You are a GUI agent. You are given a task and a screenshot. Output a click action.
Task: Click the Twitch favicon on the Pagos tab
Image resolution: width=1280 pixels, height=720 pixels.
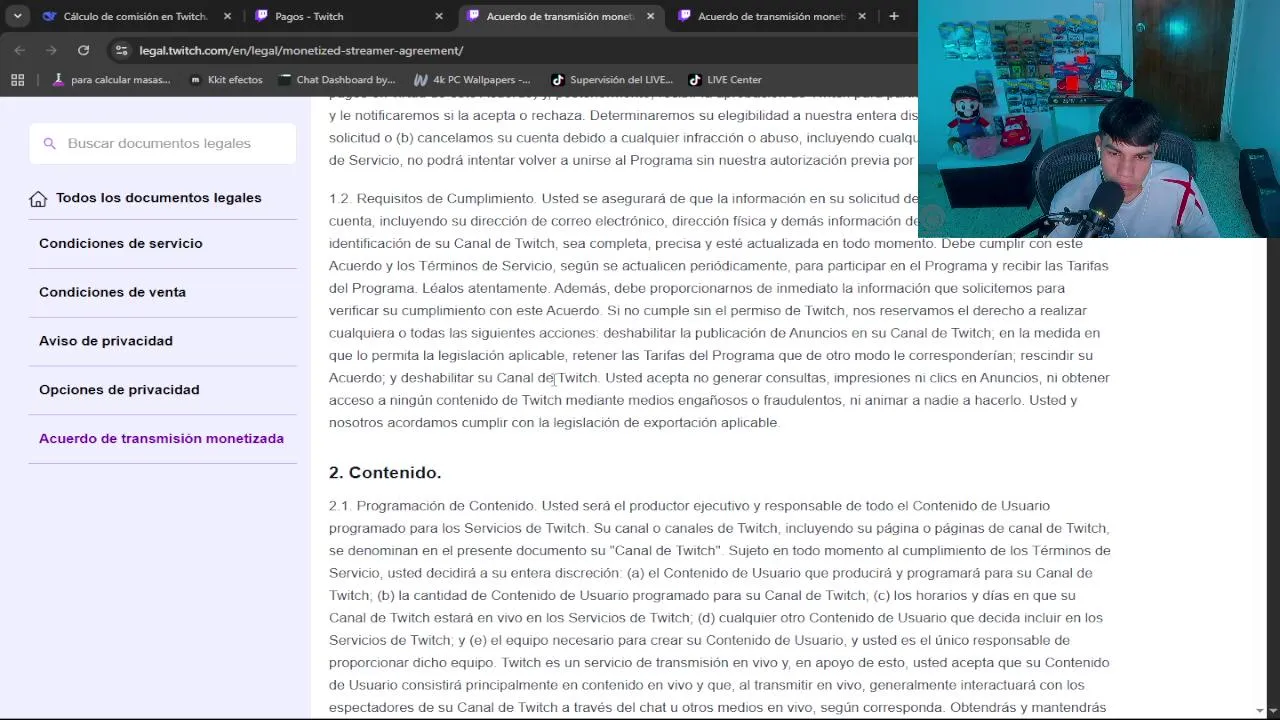[262, 16]
